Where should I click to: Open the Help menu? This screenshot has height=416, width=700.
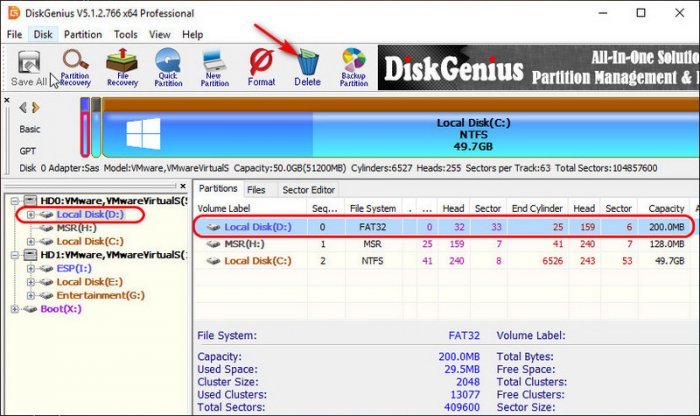point(192,34)
